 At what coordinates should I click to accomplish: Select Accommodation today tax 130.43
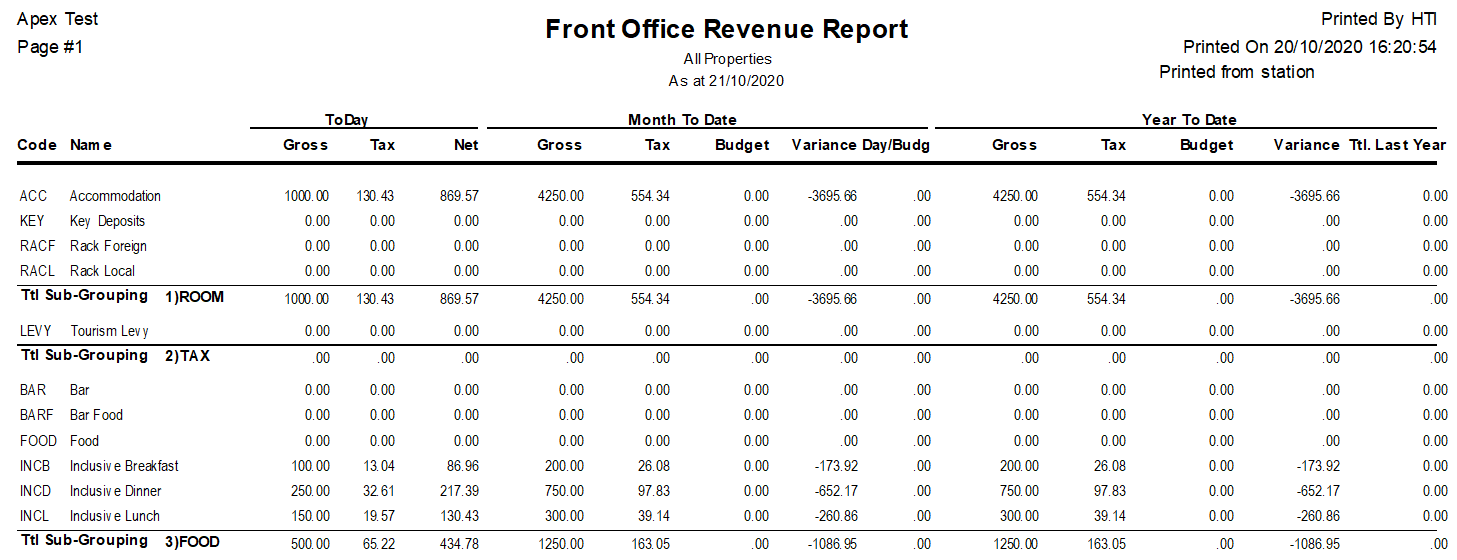[x=375, y=196]
